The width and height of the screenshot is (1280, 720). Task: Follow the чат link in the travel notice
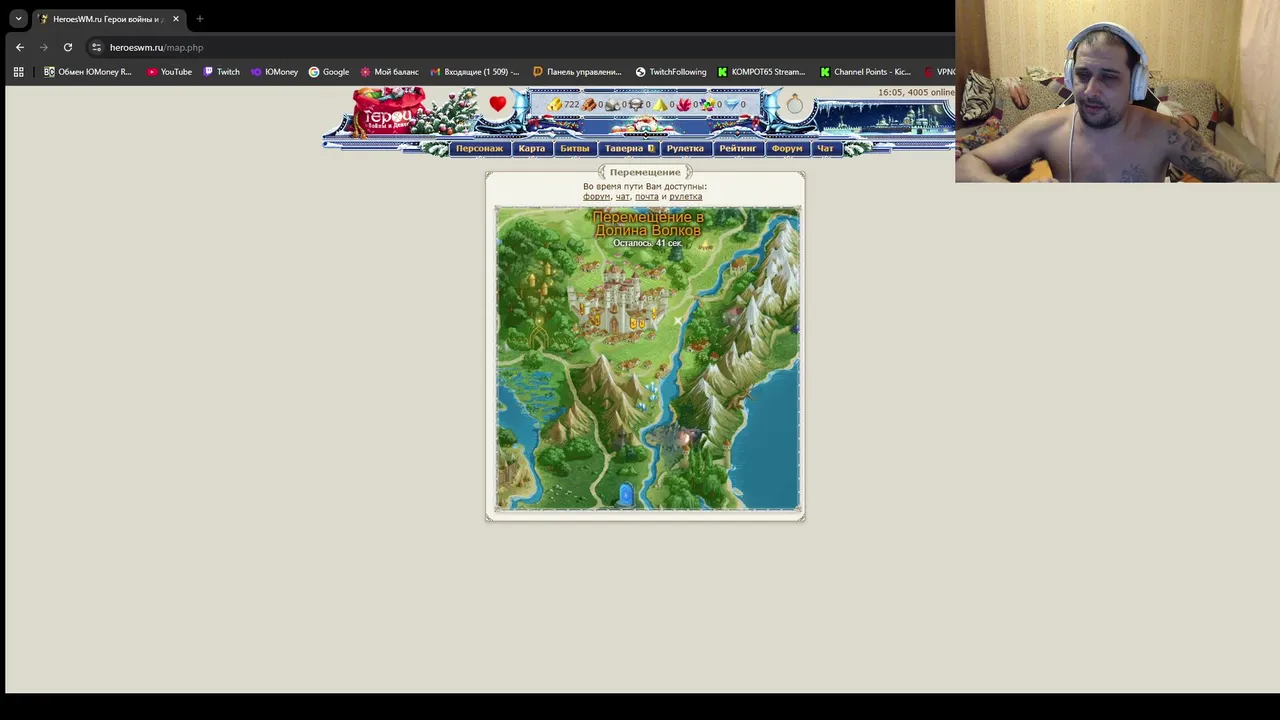pyautogui.click(x=622, y=197)
